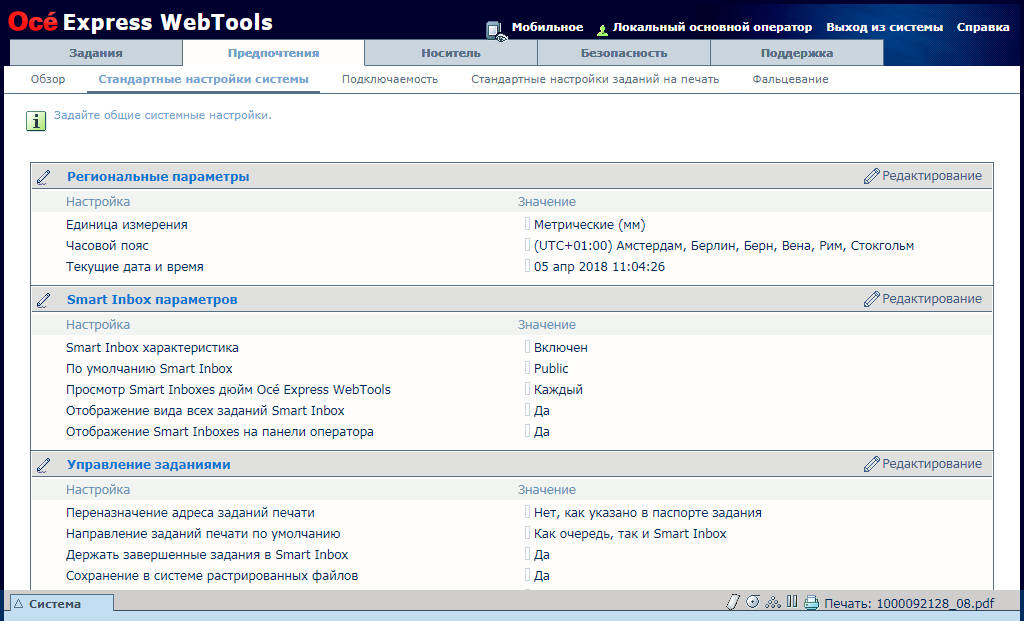
Task: Click the Региональные параметры section title
Action: 158,176
